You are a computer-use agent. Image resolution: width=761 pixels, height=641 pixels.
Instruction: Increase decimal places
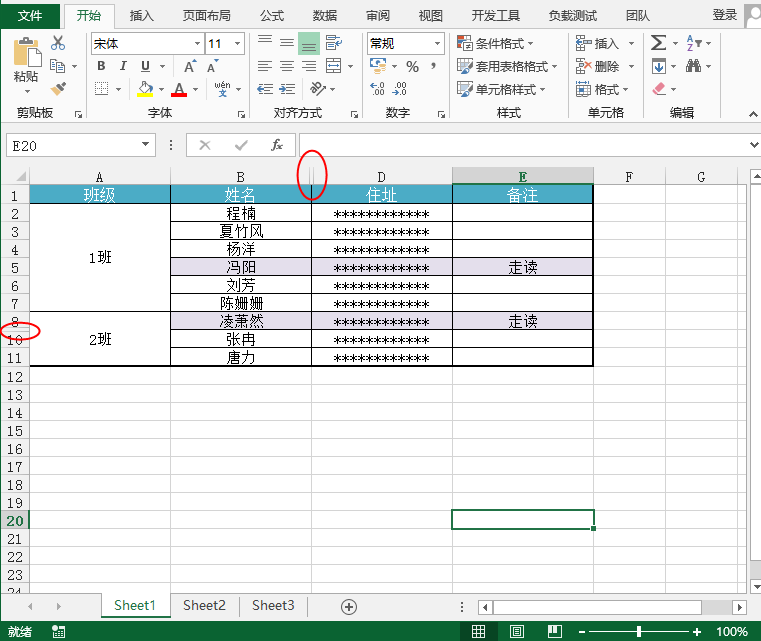pyautogui.click(x=377, y=89)
